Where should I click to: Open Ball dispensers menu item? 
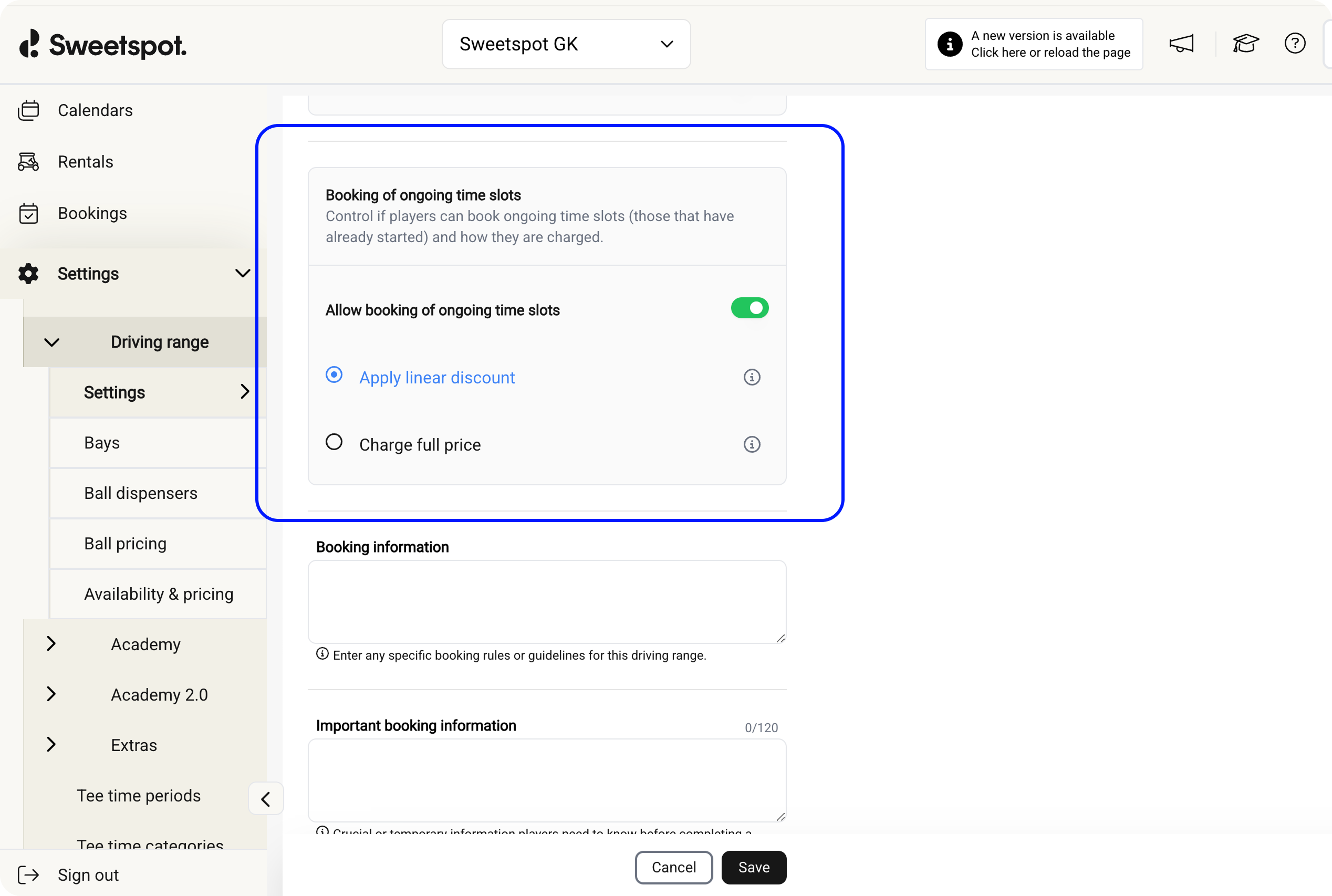click(141, 493)
